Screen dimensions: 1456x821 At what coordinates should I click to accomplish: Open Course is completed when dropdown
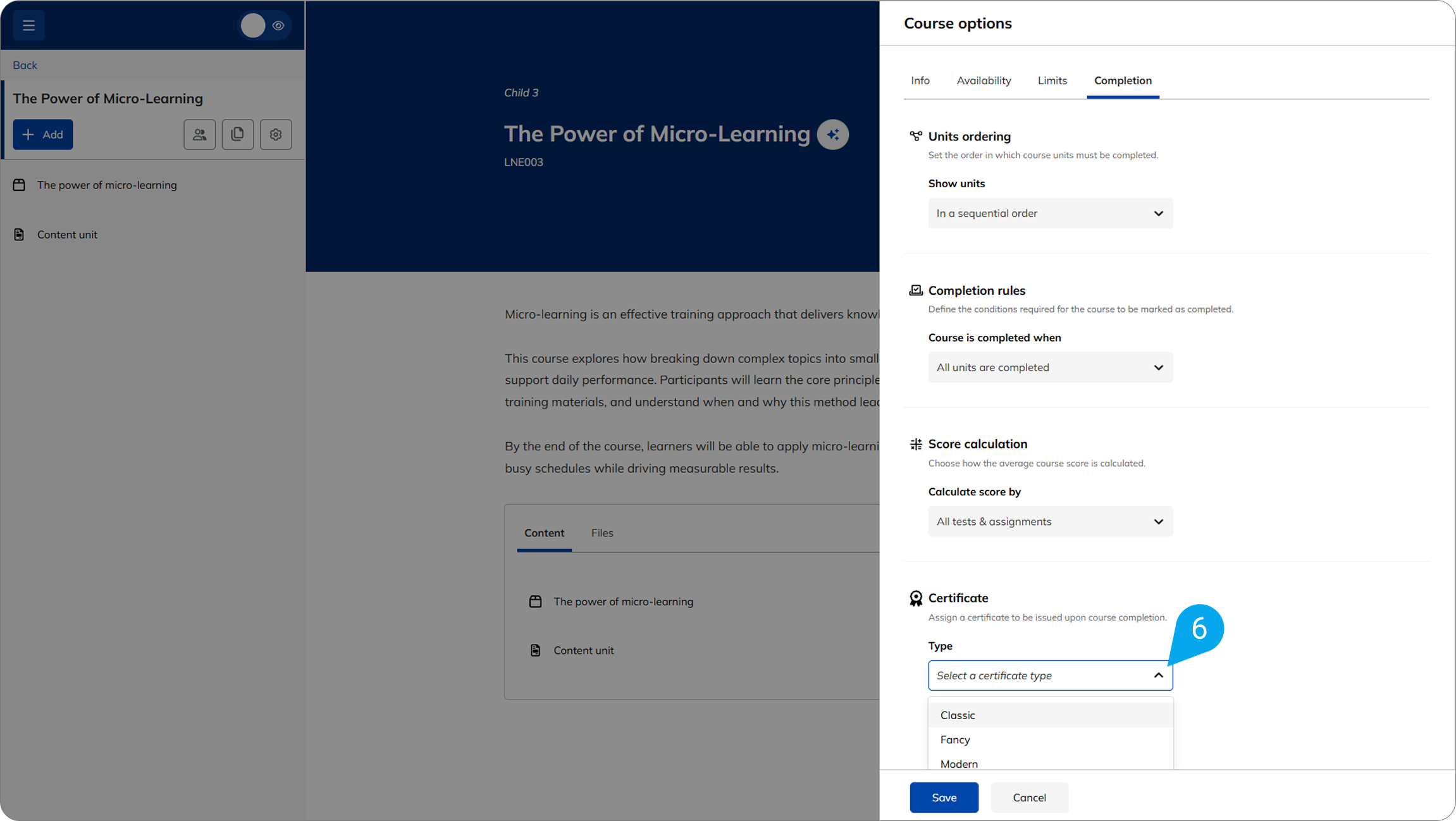point(1050,367)
